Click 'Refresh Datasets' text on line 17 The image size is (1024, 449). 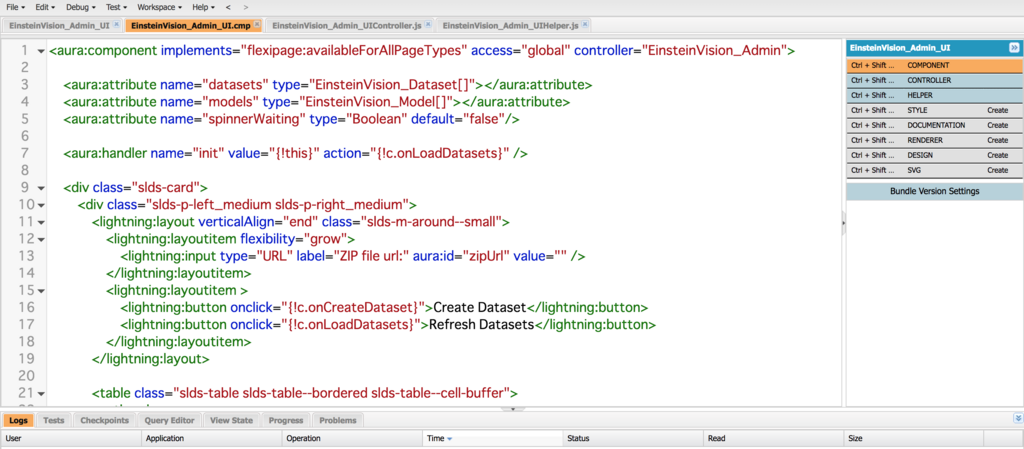[x=481, y=324]
